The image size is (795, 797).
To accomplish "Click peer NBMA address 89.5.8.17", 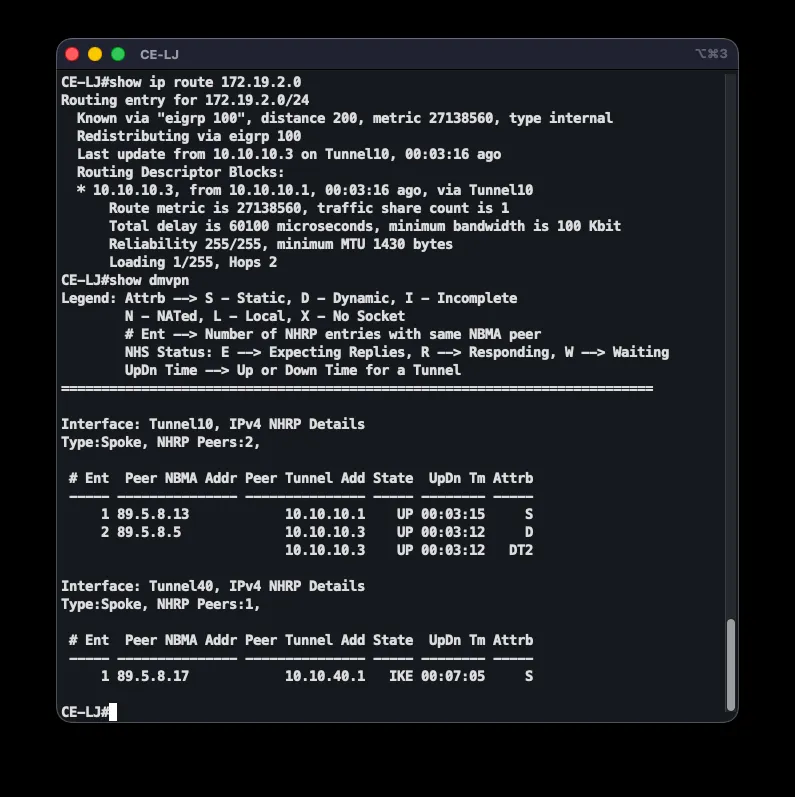I will (153, 677).
